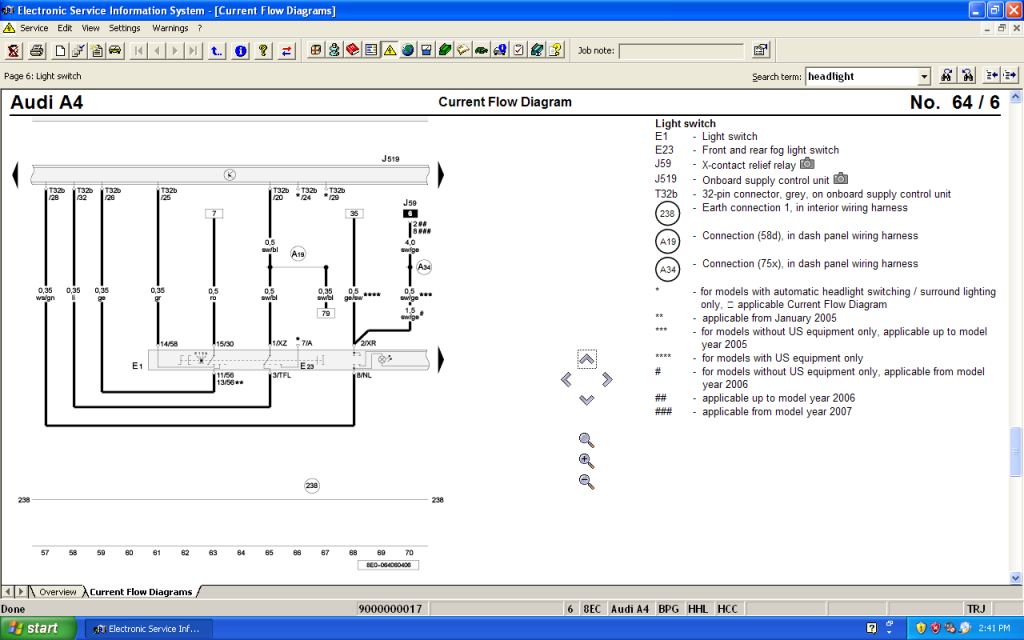The height and width of the screenshot is (640, 1024).
Task: Click the next search hit arrow icon
Action: coord(1010,76)
